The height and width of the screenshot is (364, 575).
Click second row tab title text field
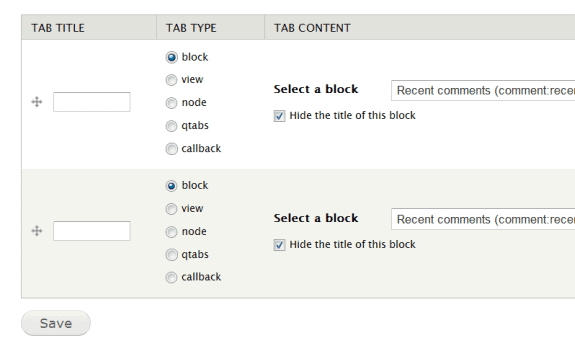(92, 231)
